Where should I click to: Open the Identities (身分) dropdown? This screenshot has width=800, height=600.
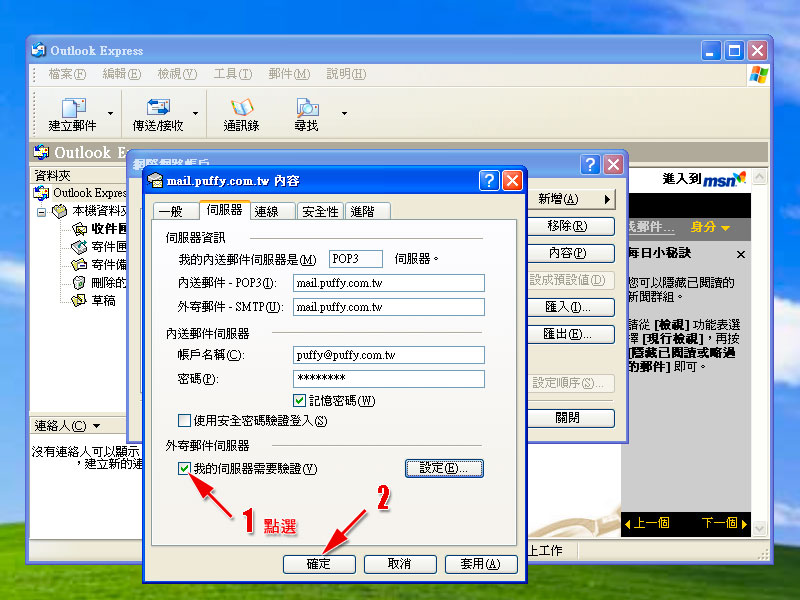pyautogui.click(x=710, y=227)
